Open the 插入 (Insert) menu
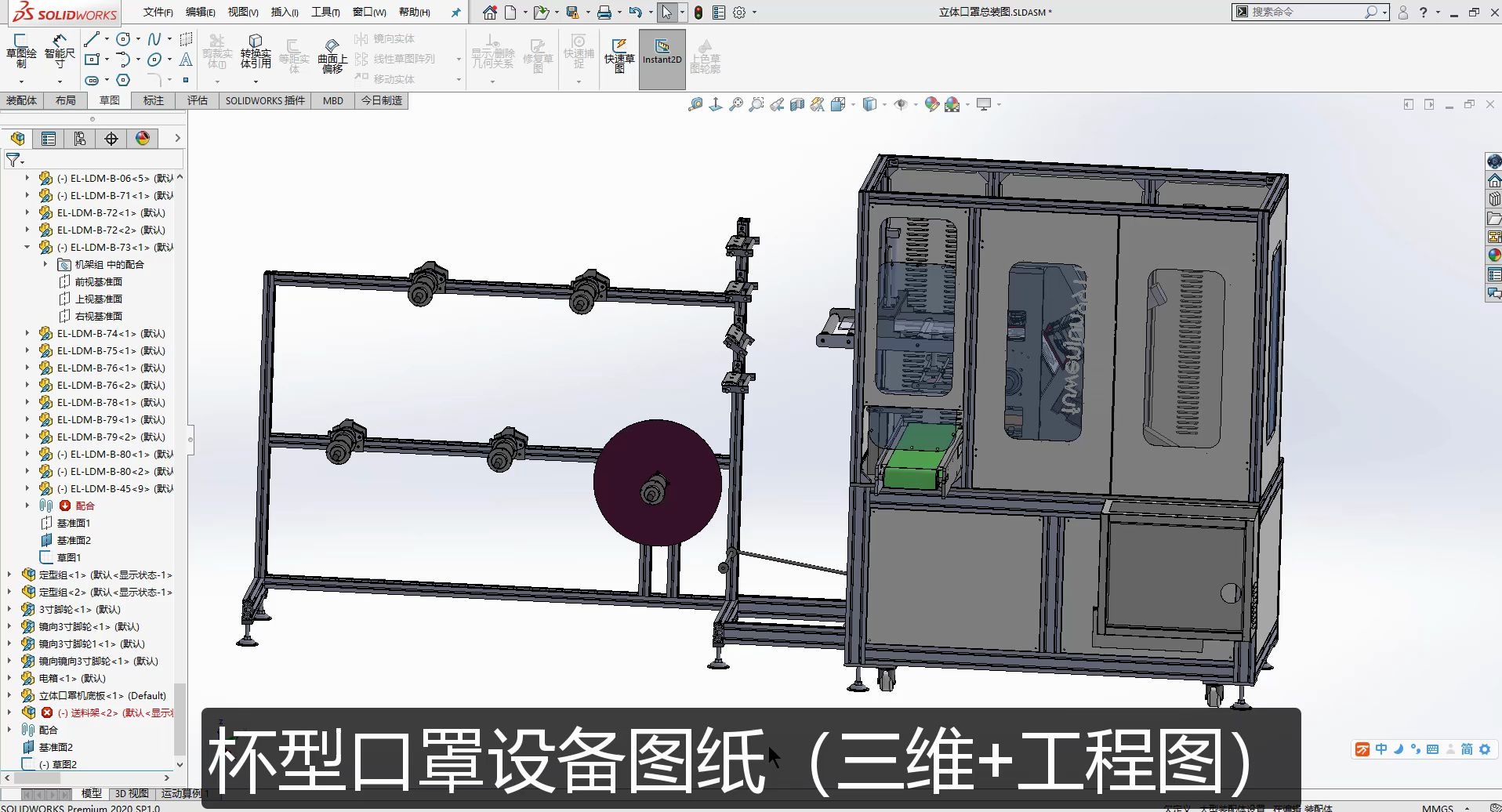This screenshot has width=1502, height=812. [284, 13]
